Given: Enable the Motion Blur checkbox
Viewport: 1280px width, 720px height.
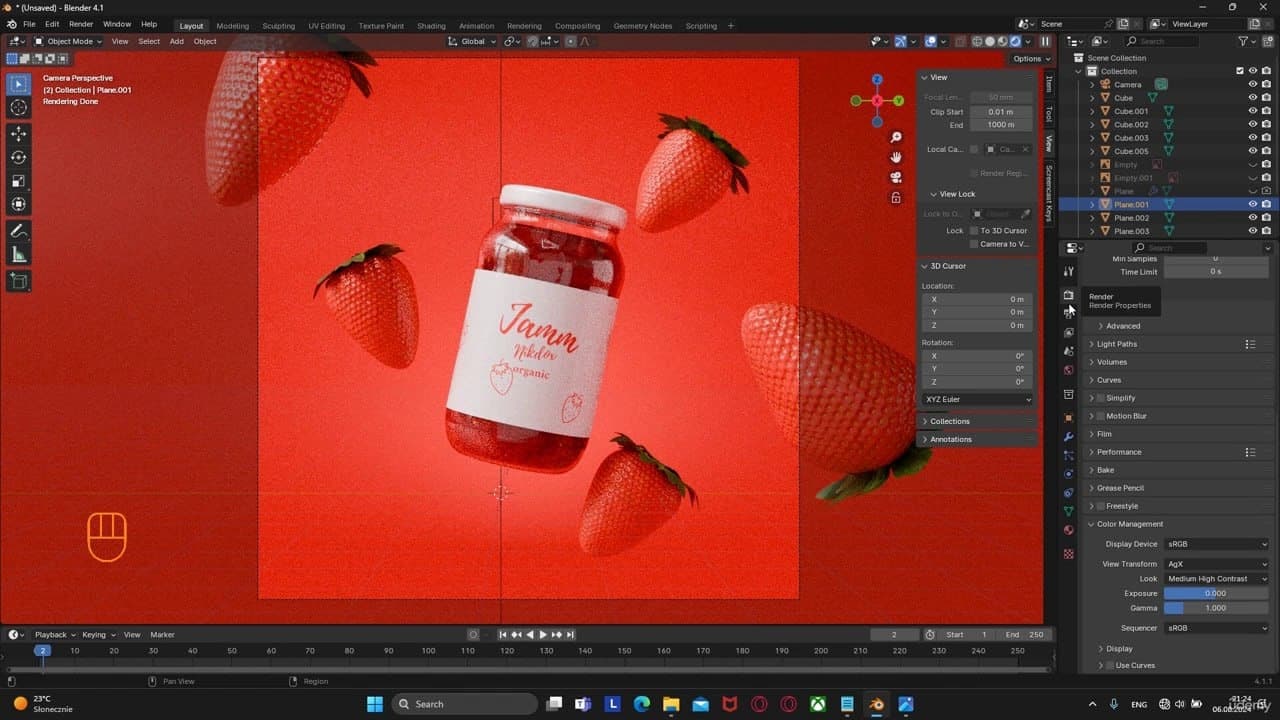Looking at the screenshot, I should 1100,416.
